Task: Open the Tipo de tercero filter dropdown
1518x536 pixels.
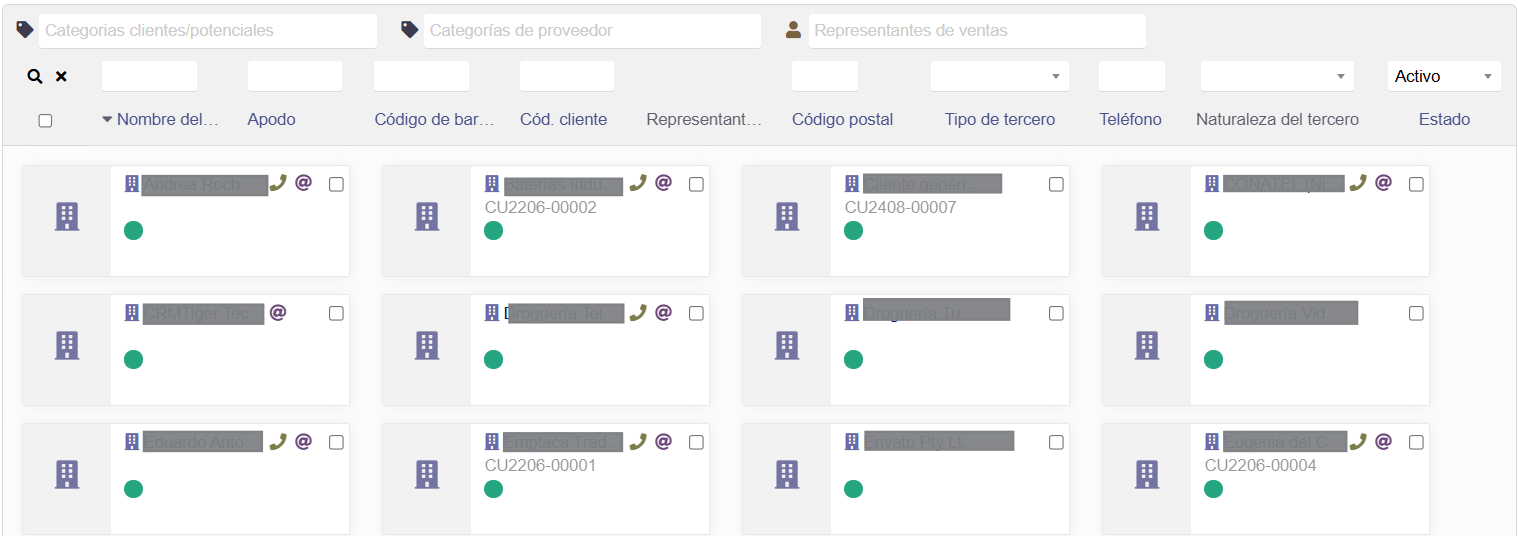Action: (x=999, y=76)
